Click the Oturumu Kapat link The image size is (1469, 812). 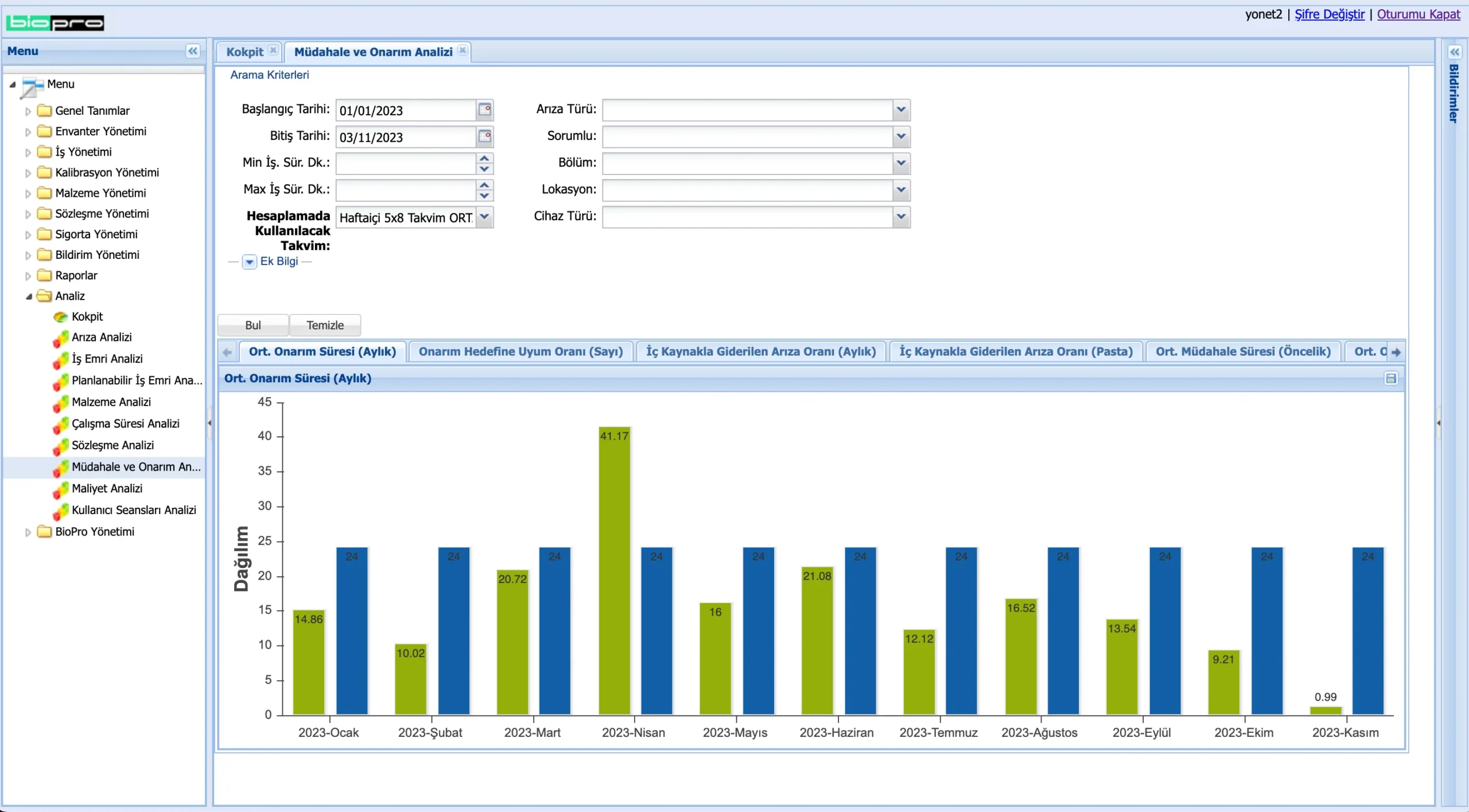1418,14
